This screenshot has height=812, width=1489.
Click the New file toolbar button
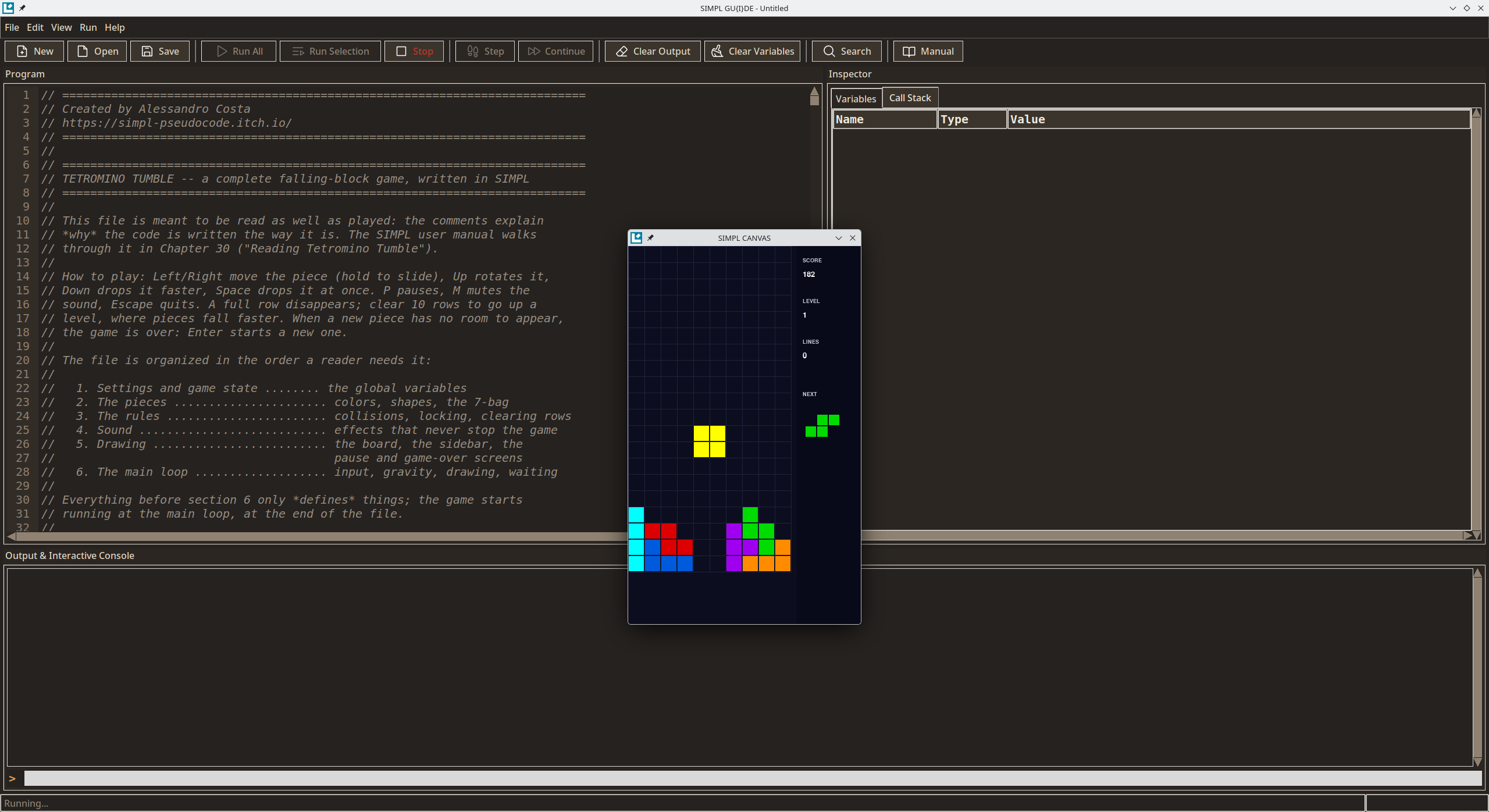click(35, 51)
